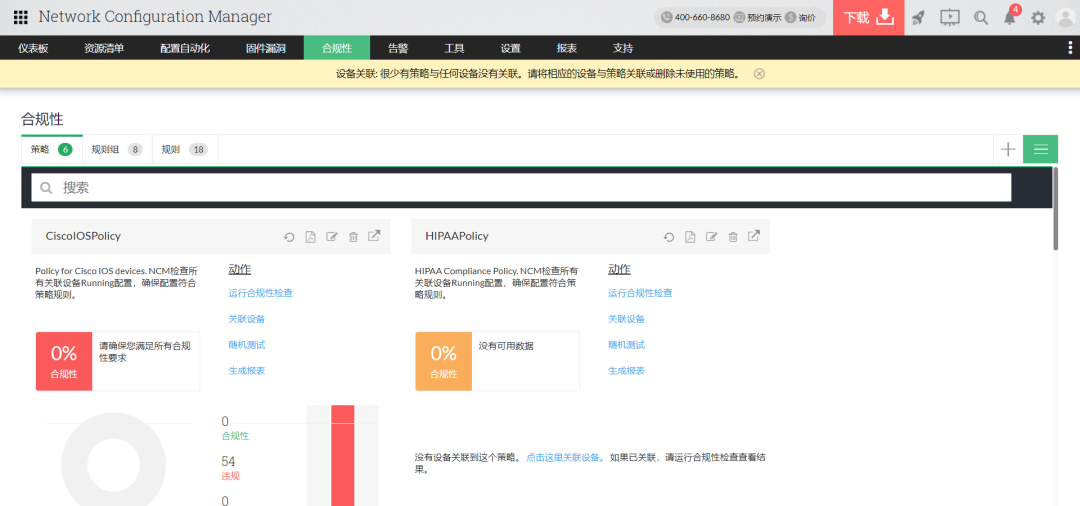The image size is (1080, 506).
Task: Dismiss the yellow 设备关联 notification banner
Action: coord(759,74)
